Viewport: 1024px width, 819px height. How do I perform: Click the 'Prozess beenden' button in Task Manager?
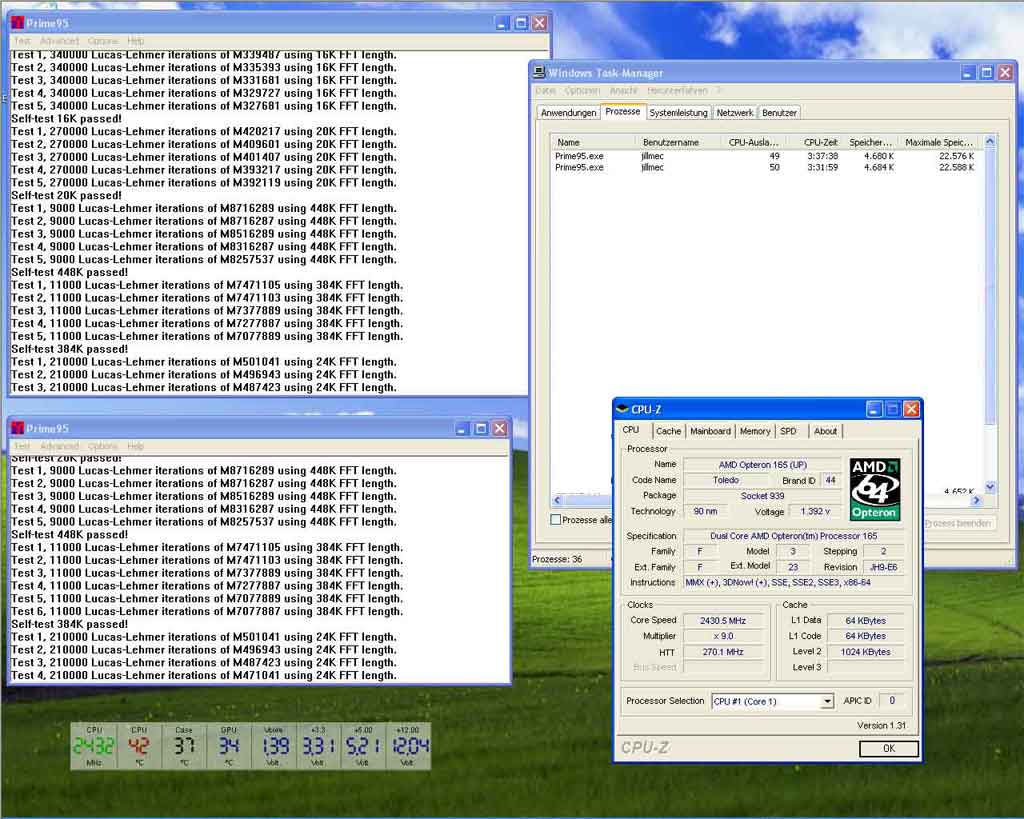pyautogui.click(x=958, y=523)
